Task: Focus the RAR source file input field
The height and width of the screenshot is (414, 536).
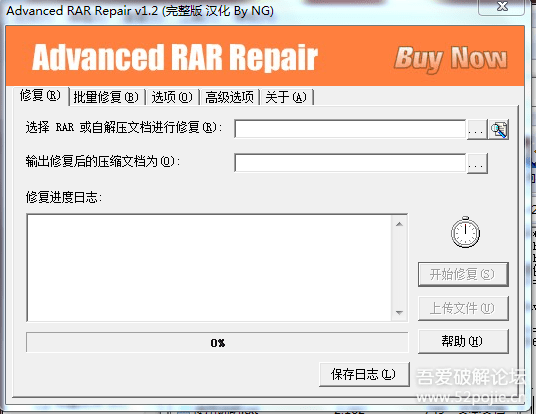Action: click(350, 129)
